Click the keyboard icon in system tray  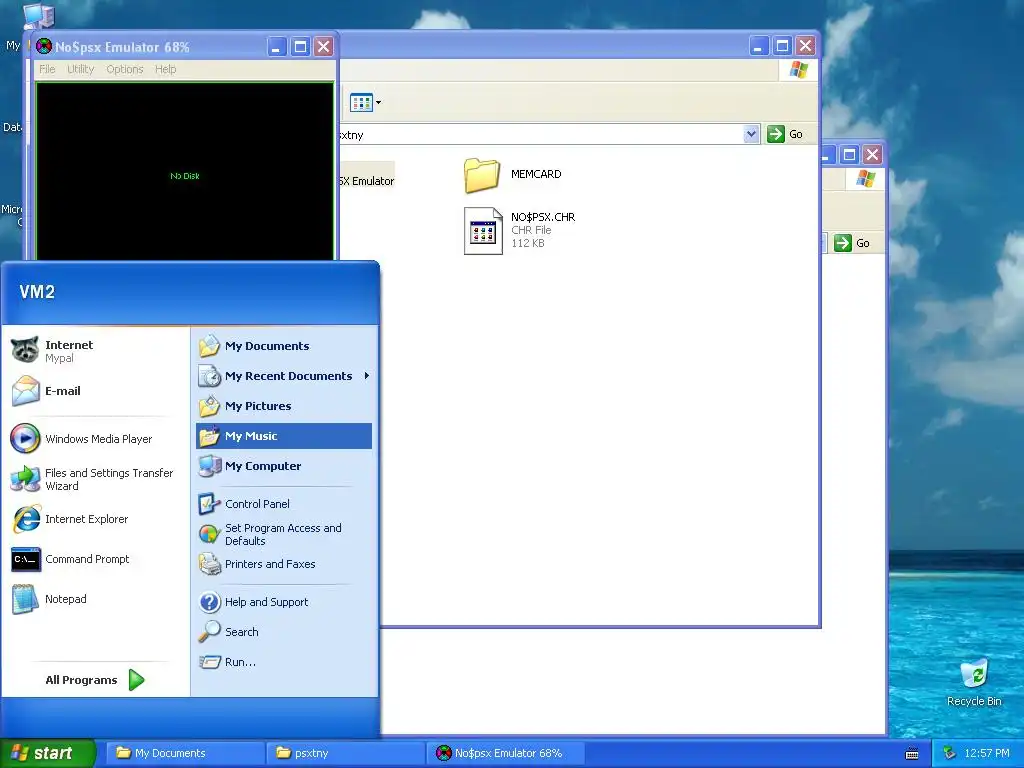[x=912, y=754]
